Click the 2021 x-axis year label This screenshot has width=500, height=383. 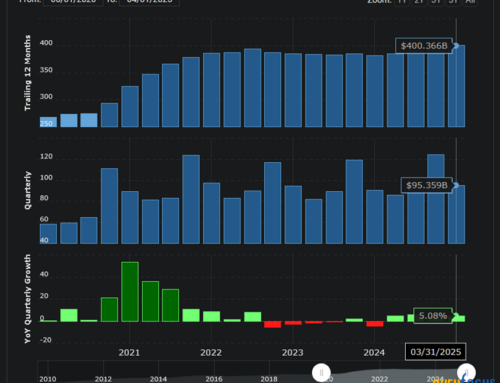coord(129,352)
